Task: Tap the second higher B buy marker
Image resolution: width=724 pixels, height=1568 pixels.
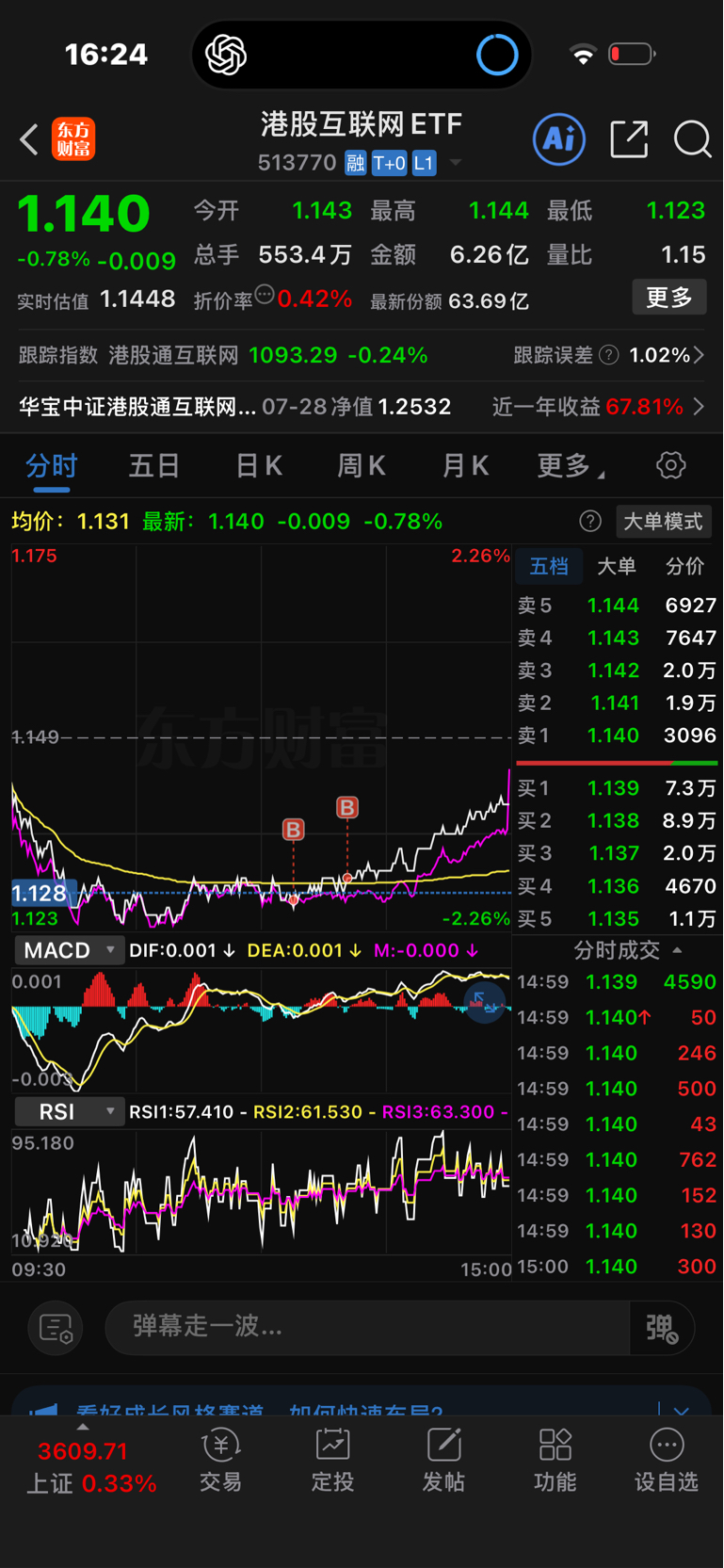Action: 347,807
